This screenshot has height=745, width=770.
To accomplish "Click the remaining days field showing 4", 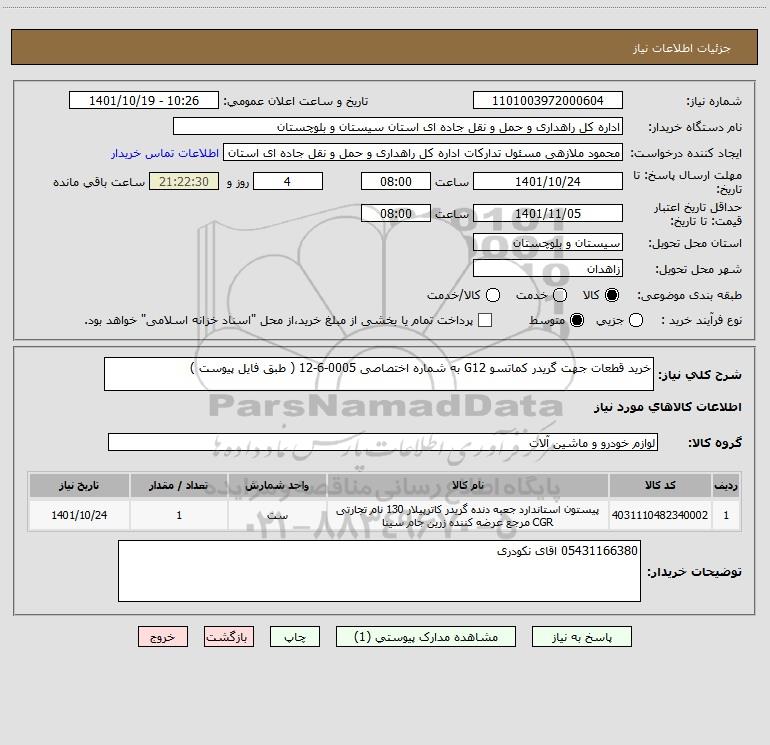I will click(288, 181).
